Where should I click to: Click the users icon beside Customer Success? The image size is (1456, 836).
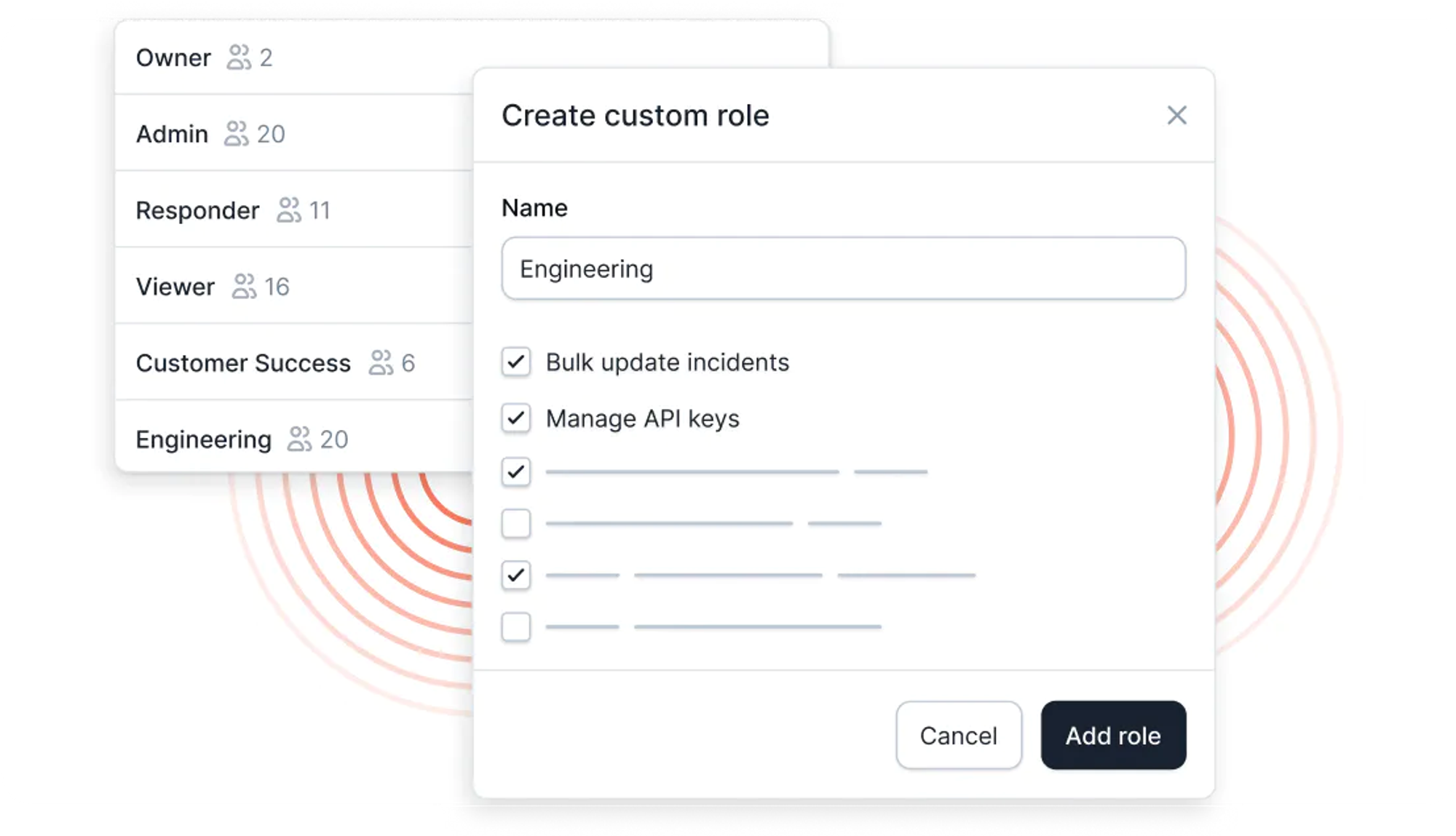click(x=381, y=362)
